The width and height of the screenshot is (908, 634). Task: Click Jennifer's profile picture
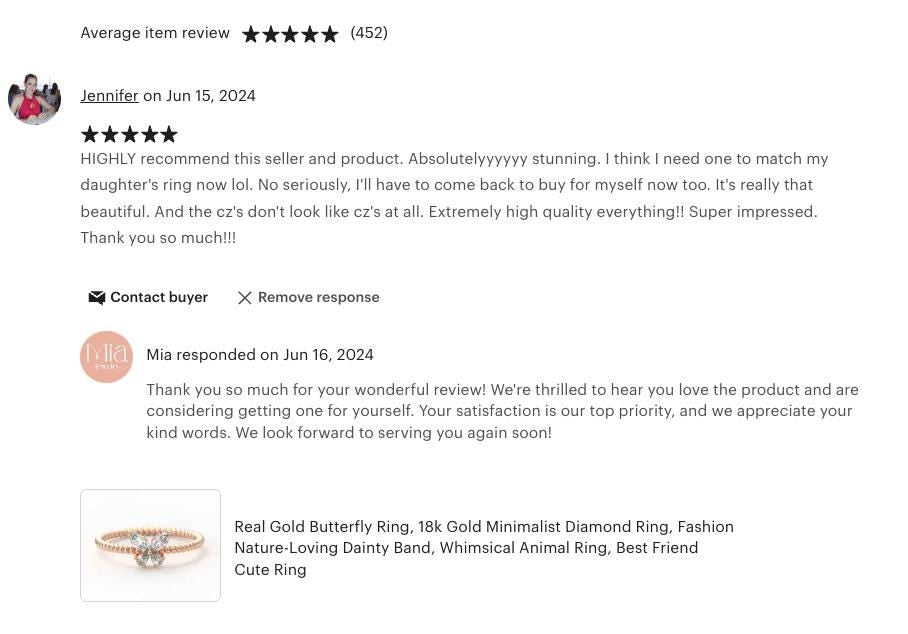pyautogui.click(x=35, y=99)
